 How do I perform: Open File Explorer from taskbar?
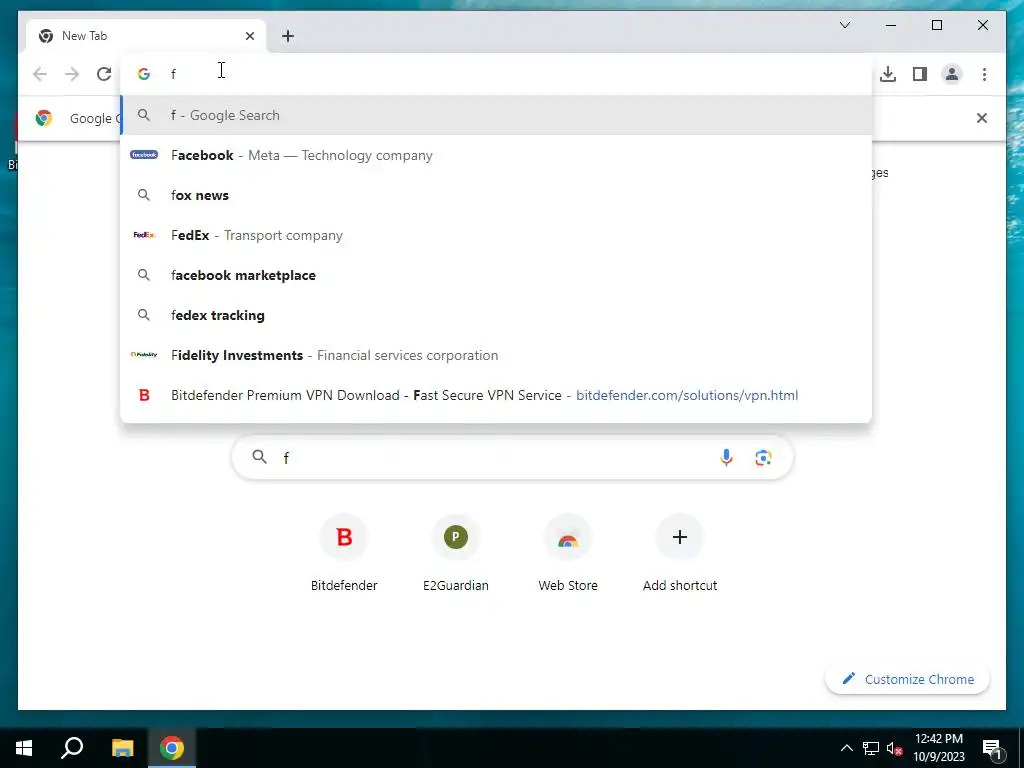pos(122,748)
